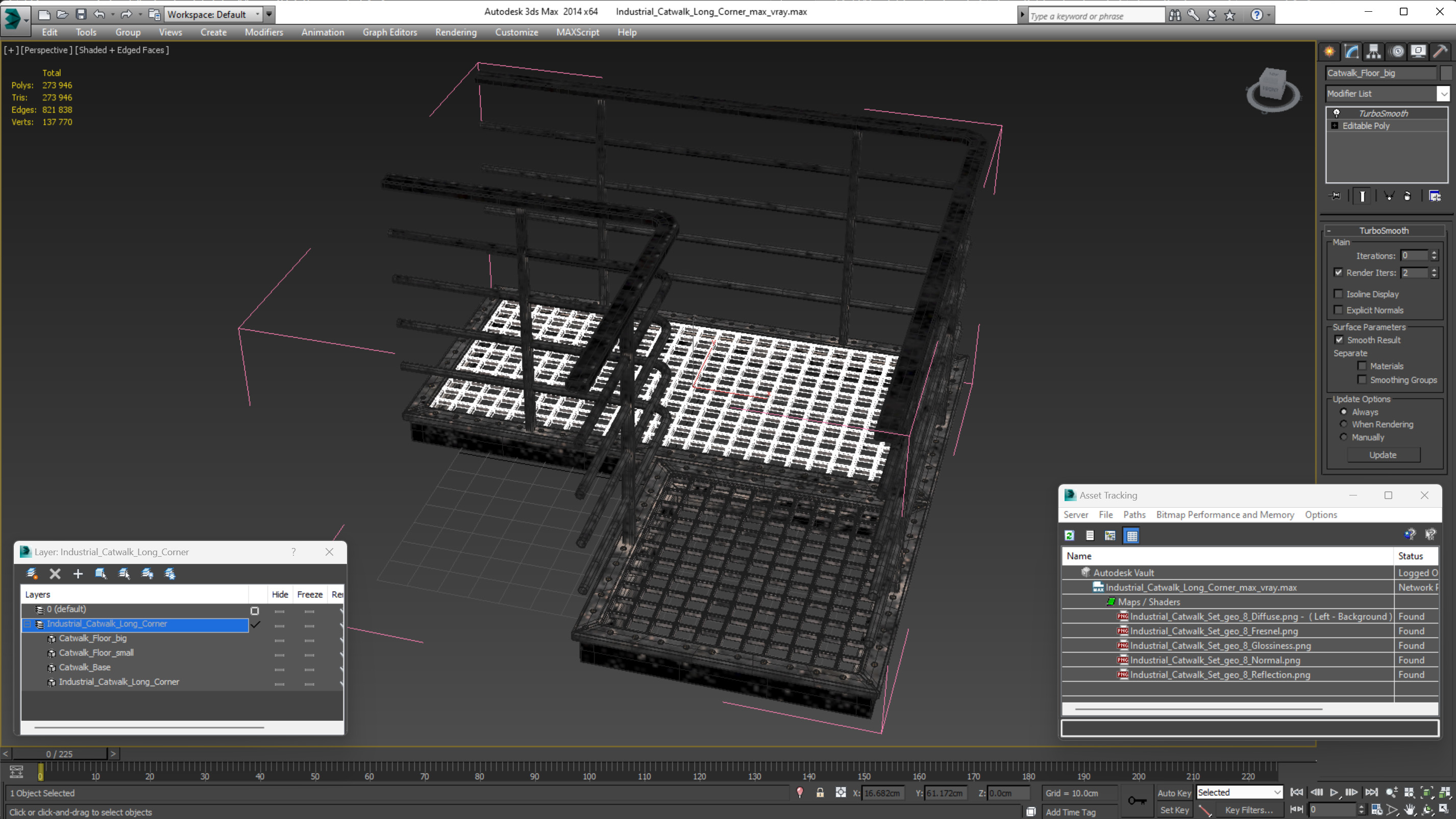Screen dimensions: 1456x819
Task: Open the Modifiers menu
Action: pyautogui.click(x=264, y=32)
